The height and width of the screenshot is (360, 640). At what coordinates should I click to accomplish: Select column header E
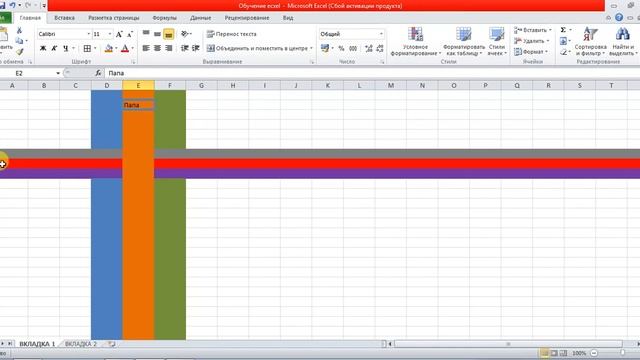point(138,85)
